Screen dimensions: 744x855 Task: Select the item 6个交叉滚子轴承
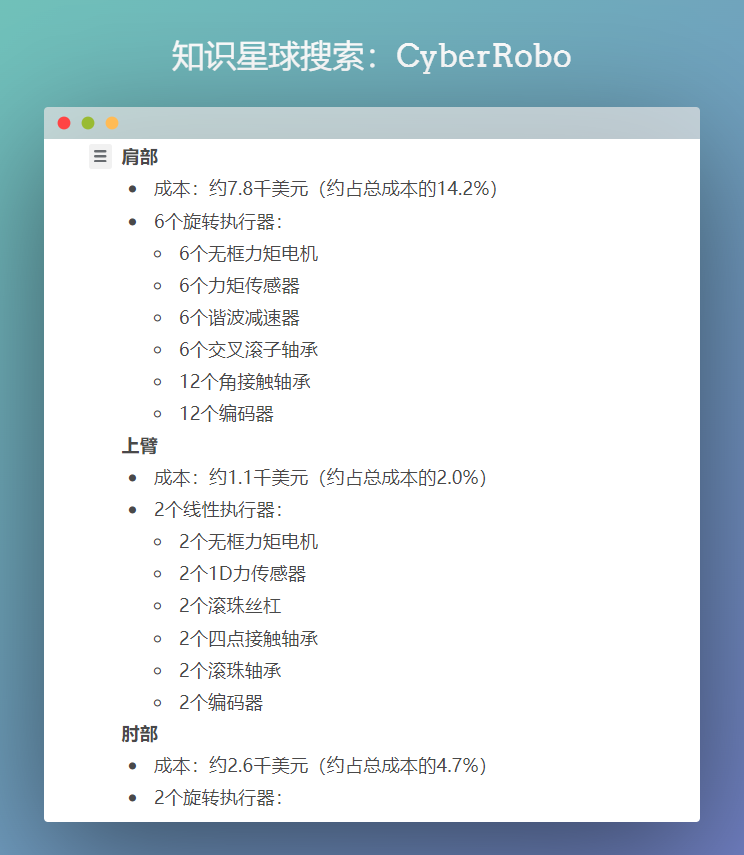click(x=248, y=350)
